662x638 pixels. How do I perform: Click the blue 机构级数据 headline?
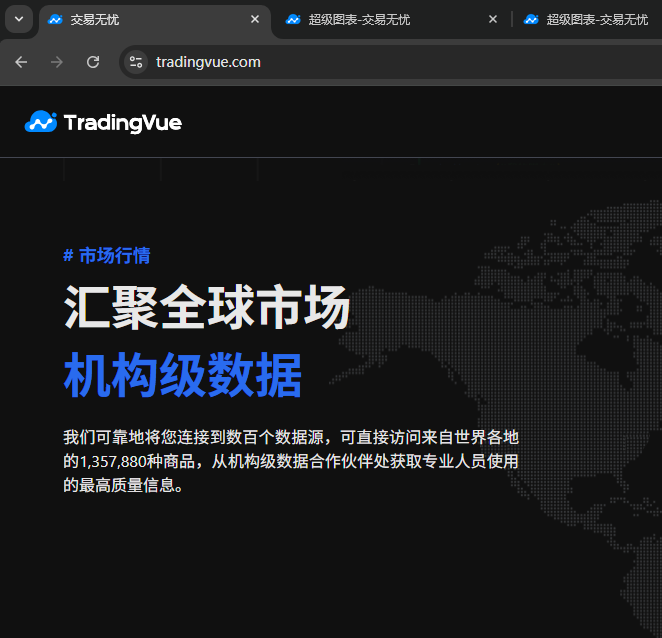pos(183,375)
